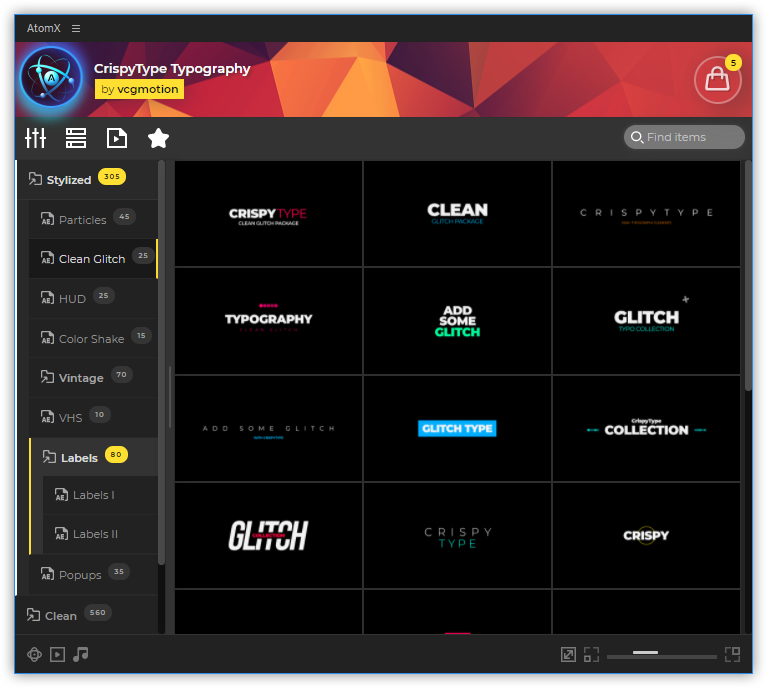This screenshot has width=767, height=688.
Task: Open the shopping bag cart icon
Action: click(x=717, y=80)
